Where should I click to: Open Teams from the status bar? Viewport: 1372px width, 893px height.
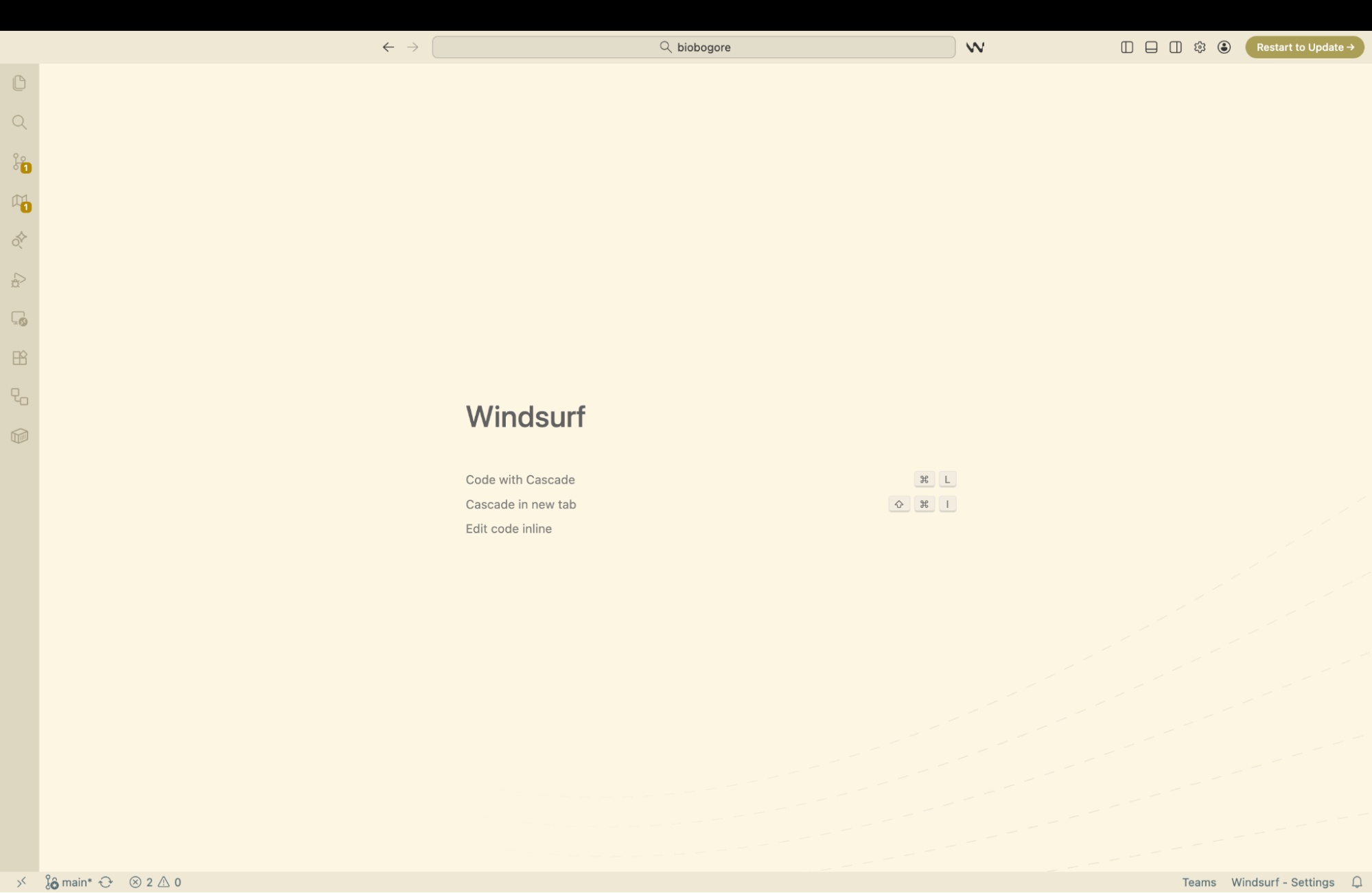coord(1198,881)
